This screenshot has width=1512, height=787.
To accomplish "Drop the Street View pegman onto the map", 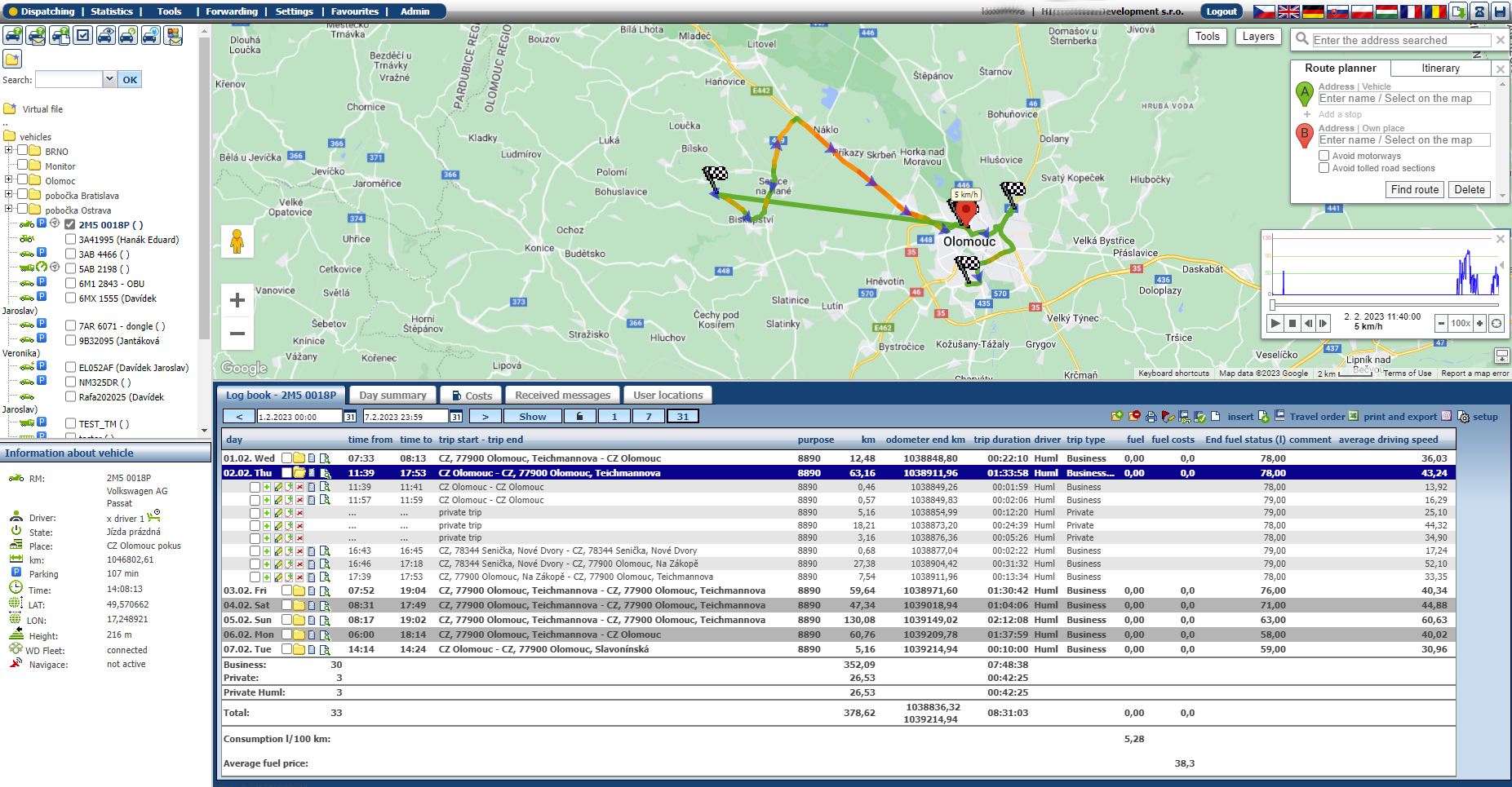I will click(x=237, y=241).
